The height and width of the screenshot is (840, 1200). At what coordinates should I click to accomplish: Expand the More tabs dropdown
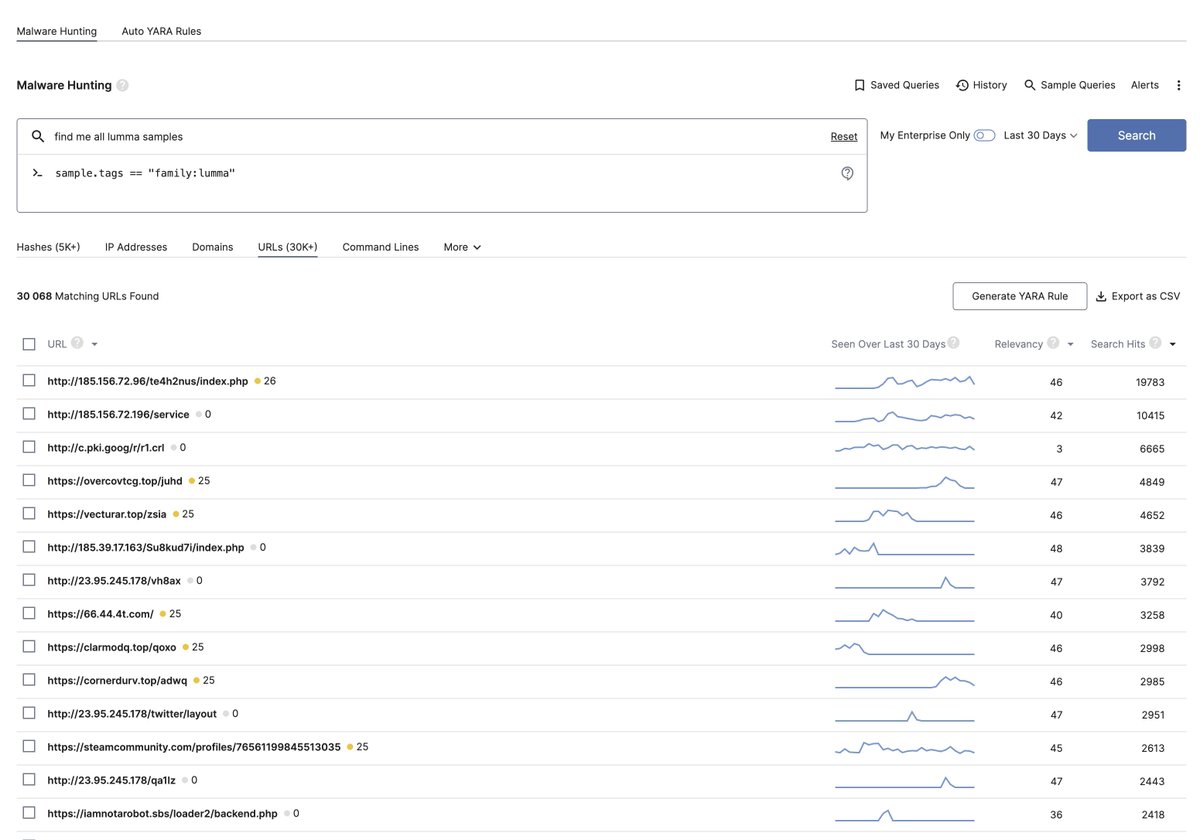point(462,247)
